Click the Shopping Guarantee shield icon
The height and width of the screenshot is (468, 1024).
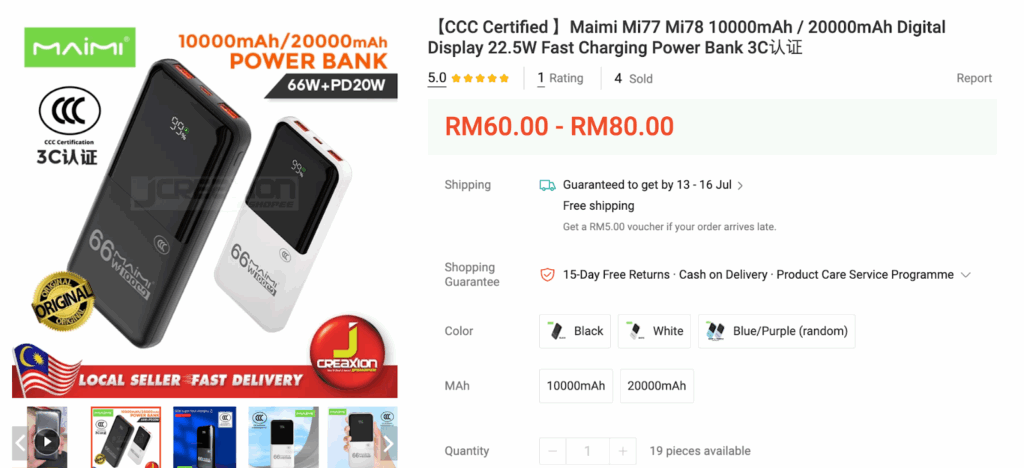(547, 275)
